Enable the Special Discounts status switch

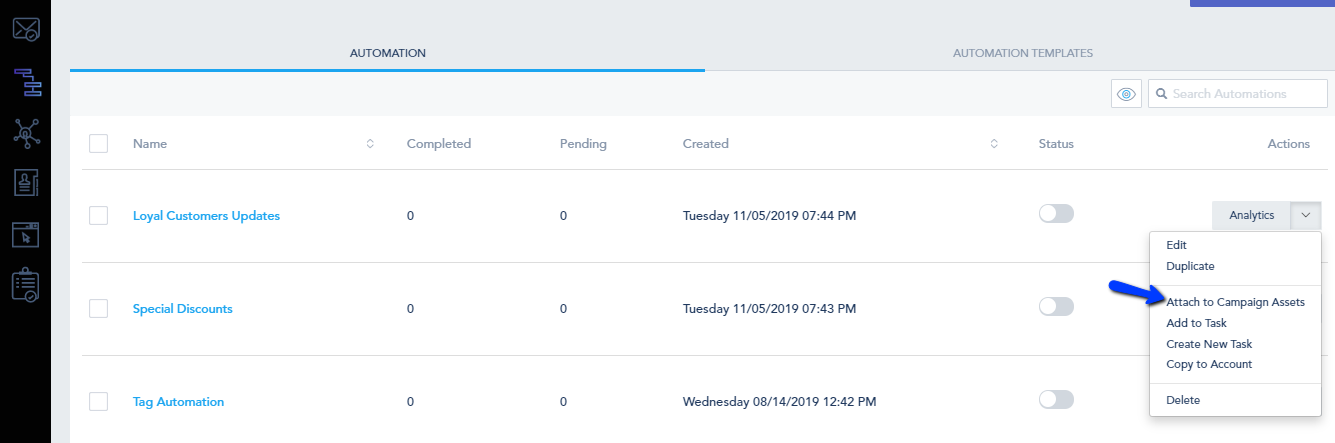pyautogui.click(x=1055, y=307)
